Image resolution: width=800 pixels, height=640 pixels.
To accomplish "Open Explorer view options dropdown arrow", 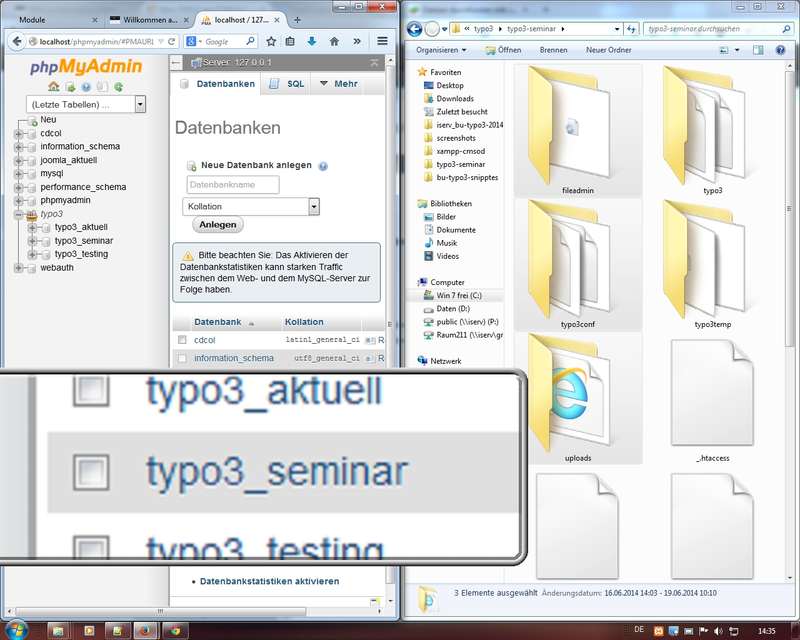I will coord(737,50).
